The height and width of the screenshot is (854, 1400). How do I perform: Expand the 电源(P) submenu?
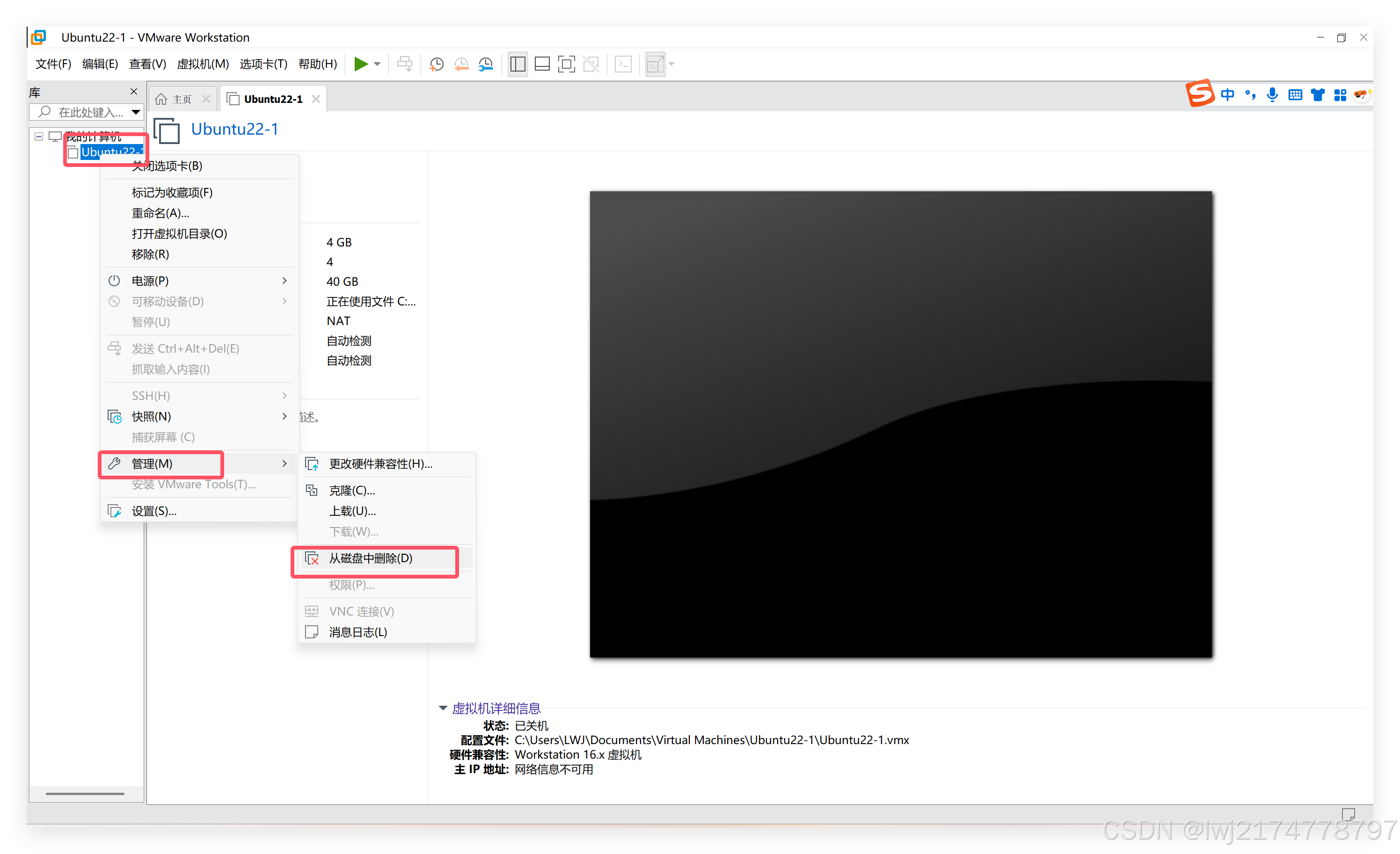pyautogui.click(x=199, y=281)
